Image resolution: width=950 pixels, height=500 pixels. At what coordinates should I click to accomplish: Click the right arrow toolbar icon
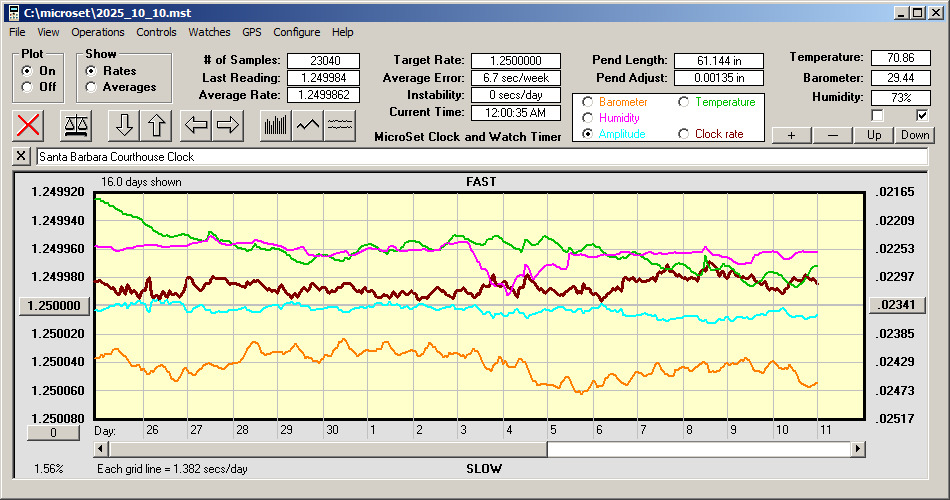228,126
